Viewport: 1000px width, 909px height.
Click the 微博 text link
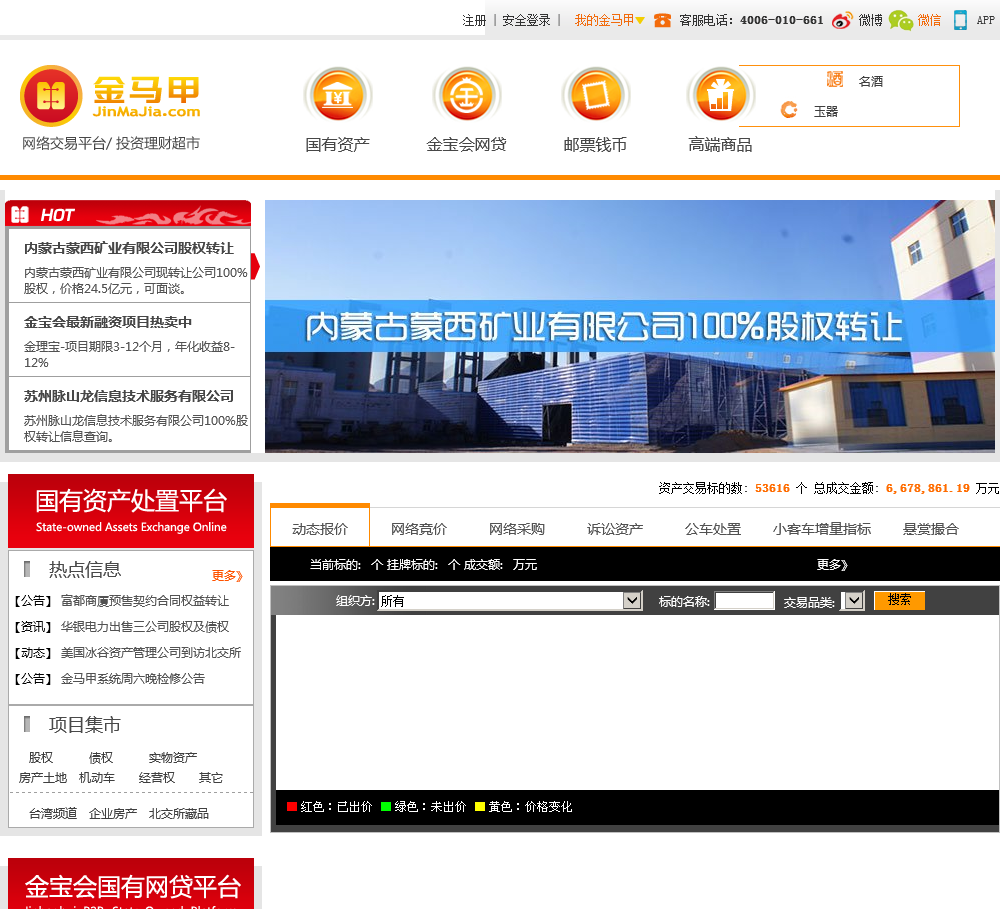click(871, 20)
